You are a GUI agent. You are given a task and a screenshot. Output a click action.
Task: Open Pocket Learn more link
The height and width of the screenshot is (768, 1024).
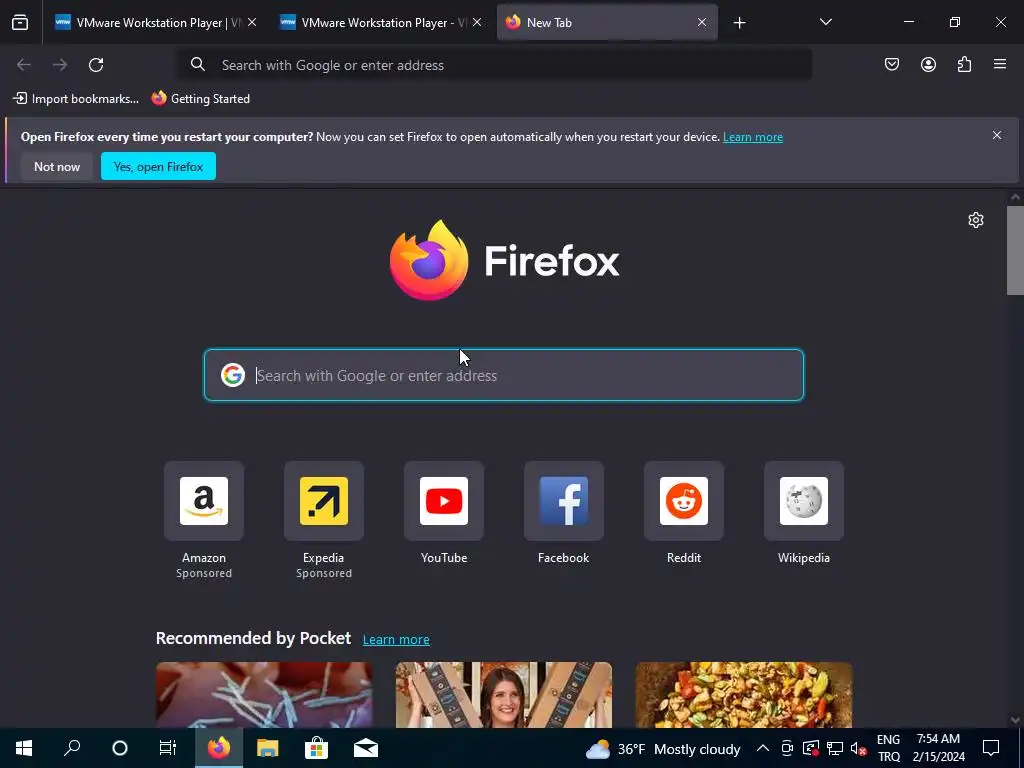coord(396,639)
